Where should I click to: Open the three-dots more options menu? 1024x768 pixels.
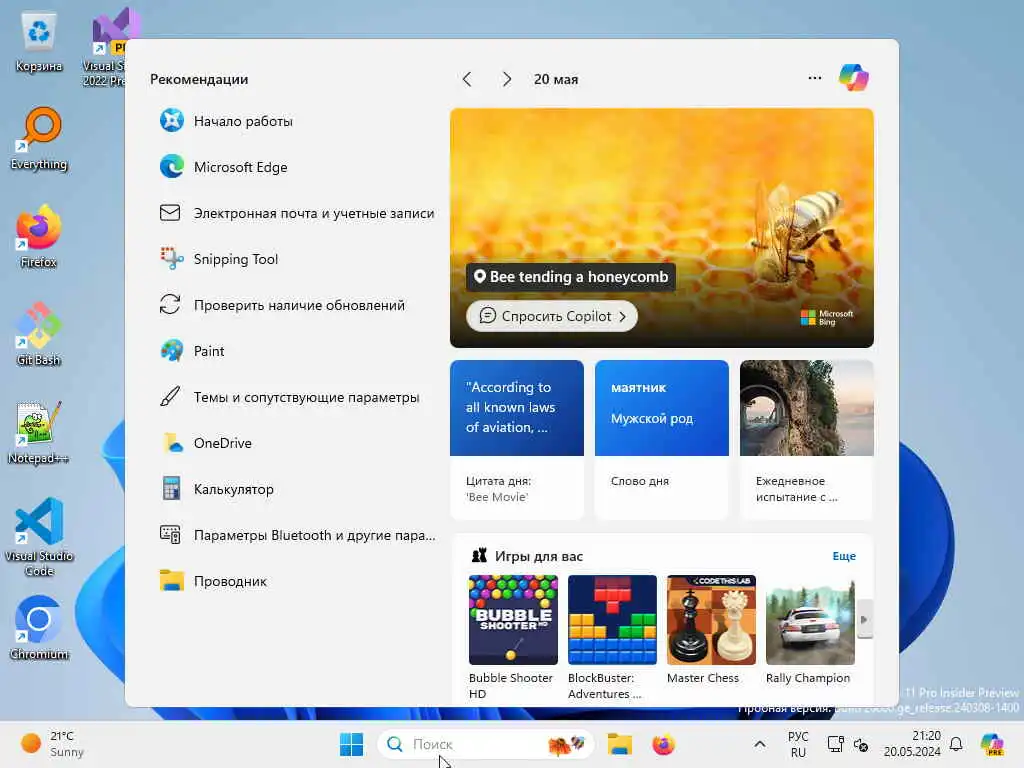coord(814,78)
